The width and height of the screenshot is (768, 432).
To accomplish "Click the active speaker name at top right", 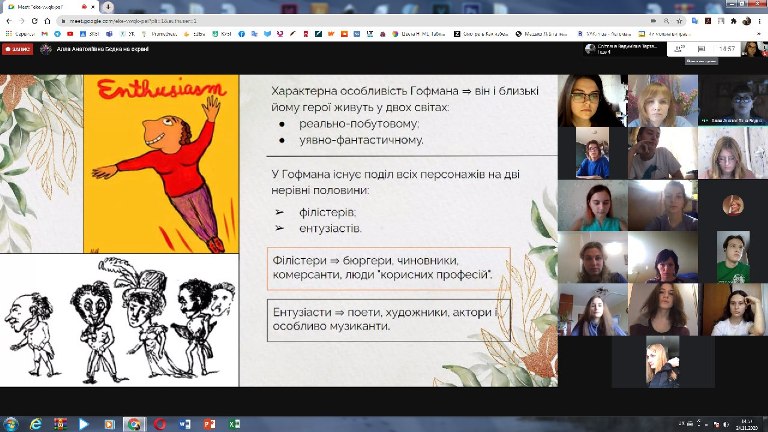I will (x=627, y=48).
